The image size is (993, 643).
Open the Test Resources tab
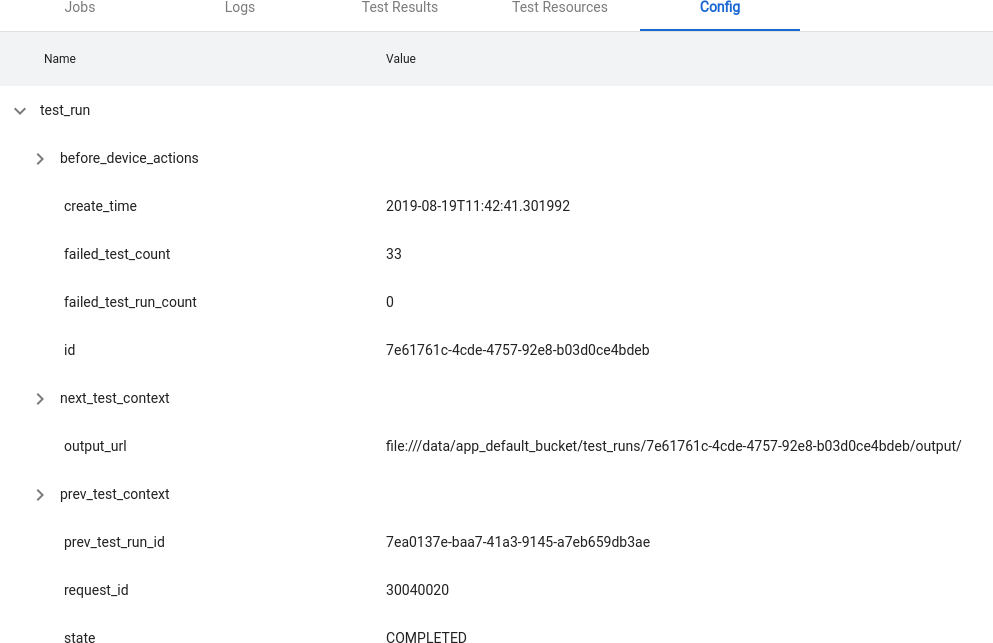pyautogui.click(x=559, y=8)
